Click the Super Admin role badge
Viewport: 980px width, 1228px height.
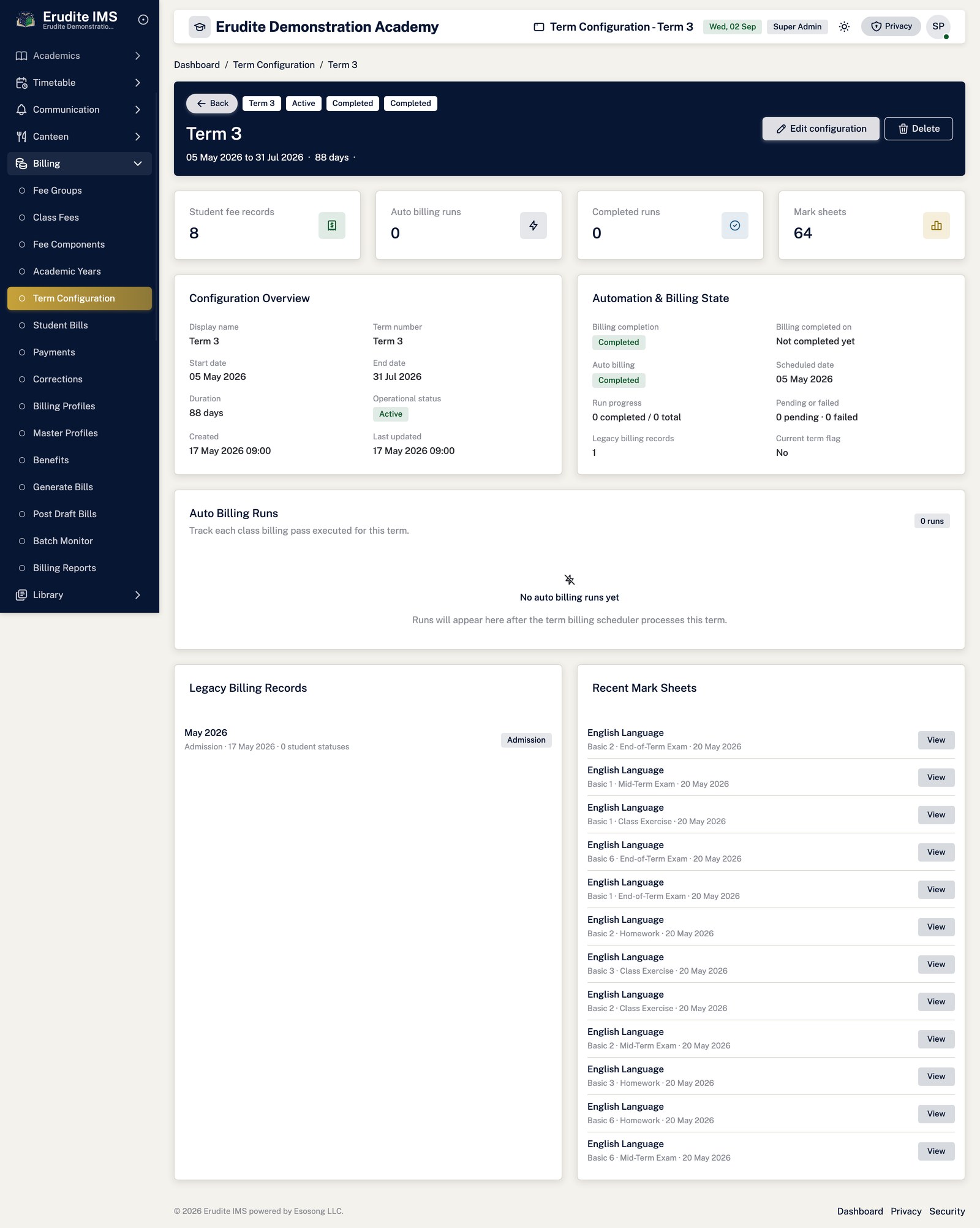(797, 27)
